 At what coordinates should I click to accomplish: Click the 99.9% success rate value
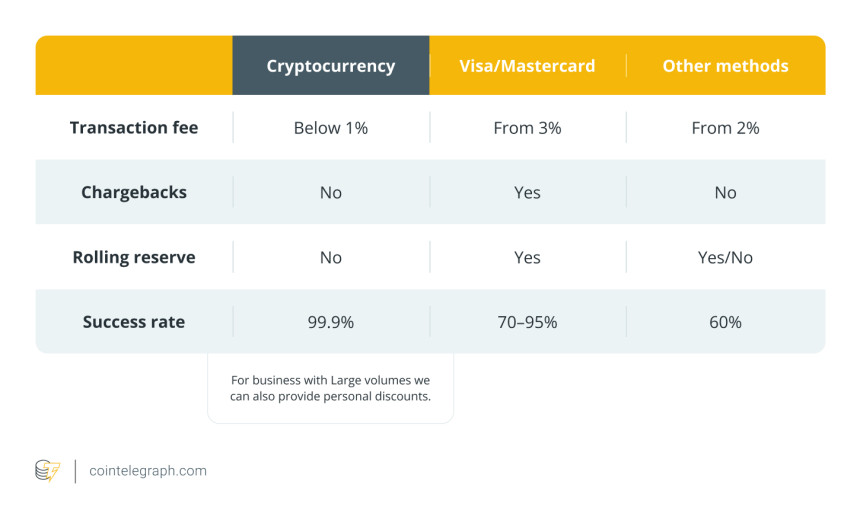[x=331, y=322]
